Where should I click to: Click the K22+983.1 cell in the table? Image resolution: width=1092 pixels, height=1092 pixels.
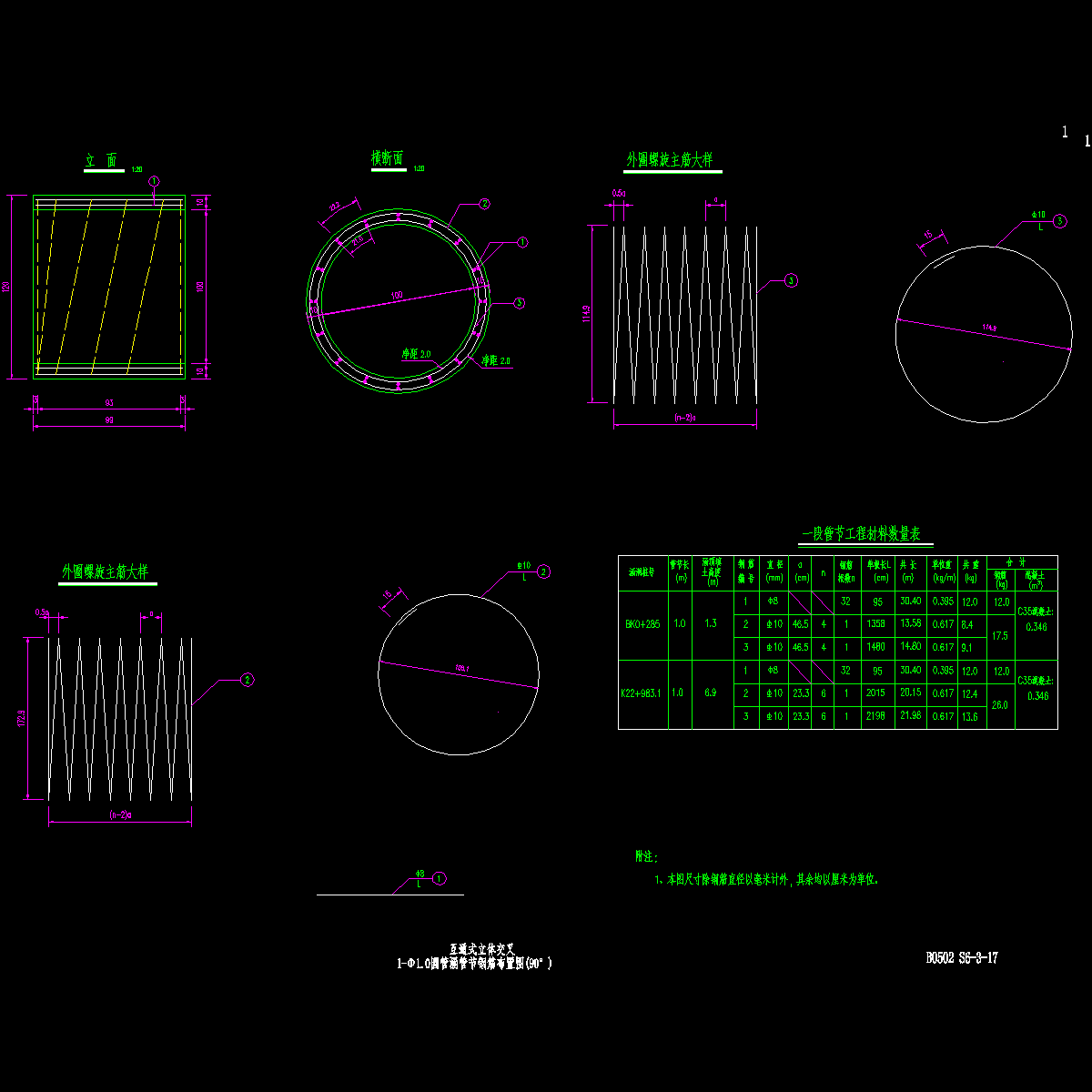point(642,693)
